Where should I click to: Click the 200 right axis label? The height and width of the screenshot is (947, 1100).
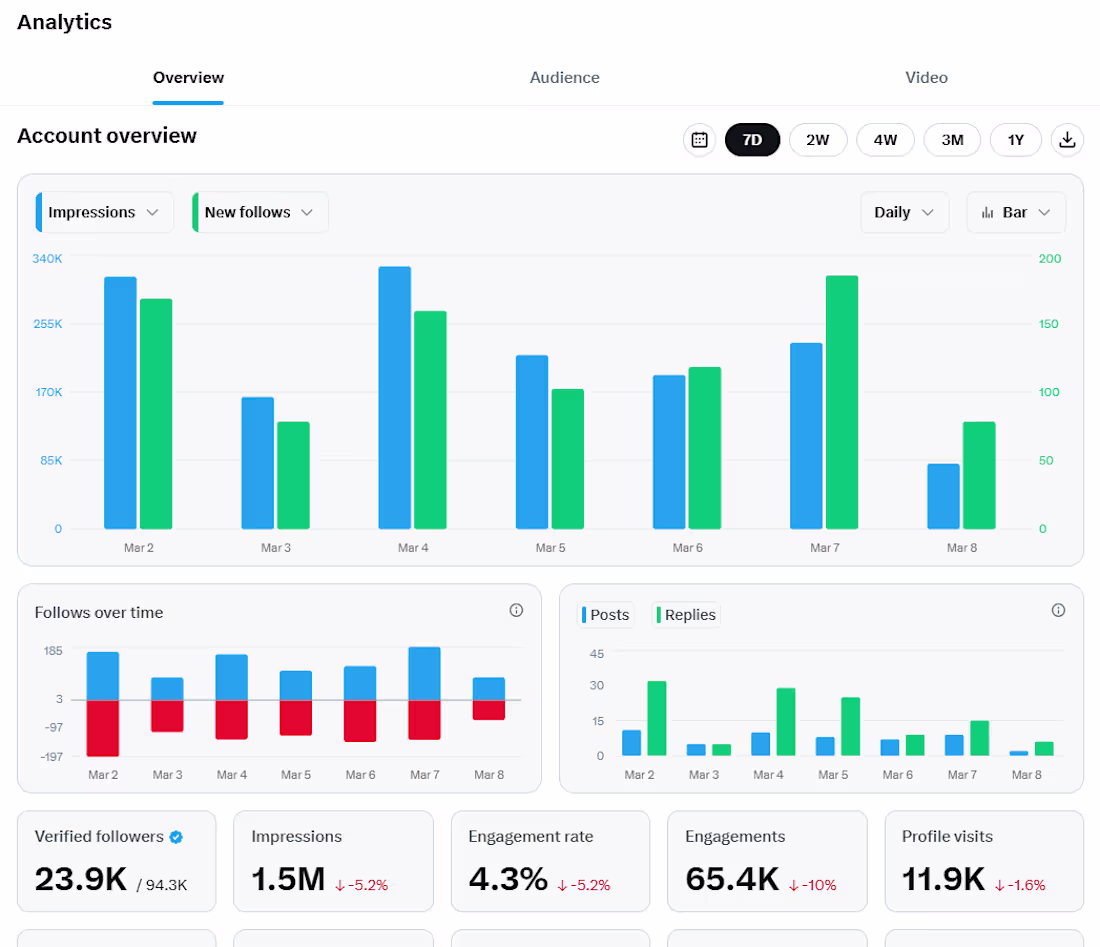coord(1049,259)
